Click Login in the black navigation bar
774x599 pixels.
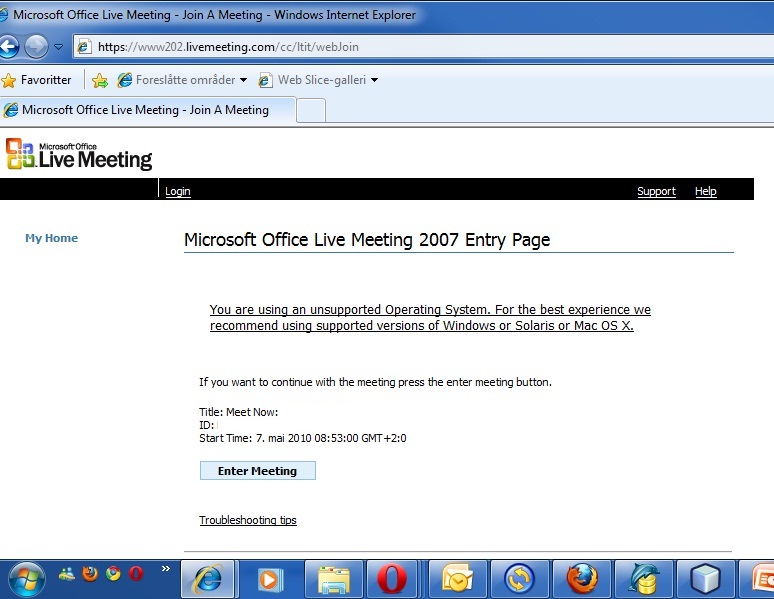tap(178, 191)
